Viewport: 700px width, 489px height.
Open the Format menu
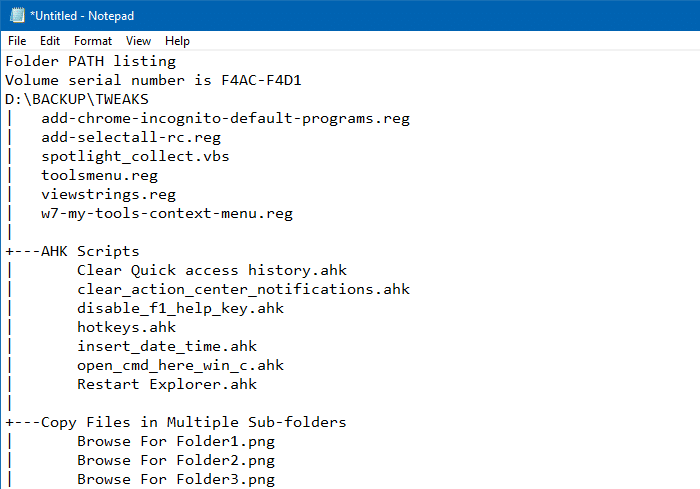[93, 41]
